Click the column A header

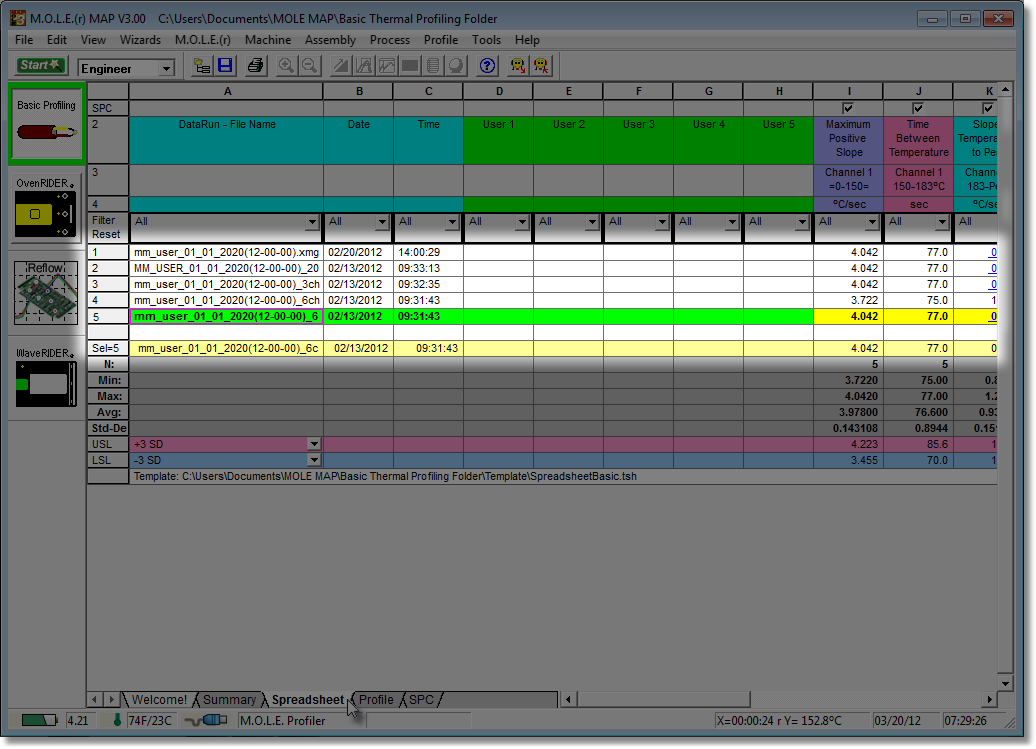coord(227,91)
